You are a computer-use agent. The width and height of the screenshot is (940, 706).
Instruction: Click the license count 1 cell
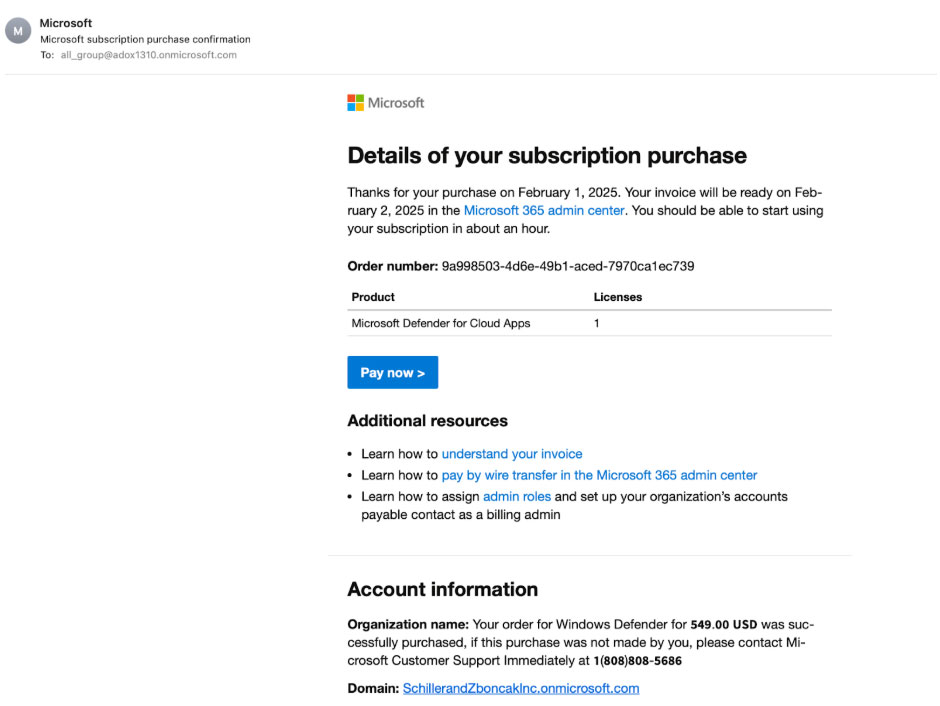click(x=596, y=323)
